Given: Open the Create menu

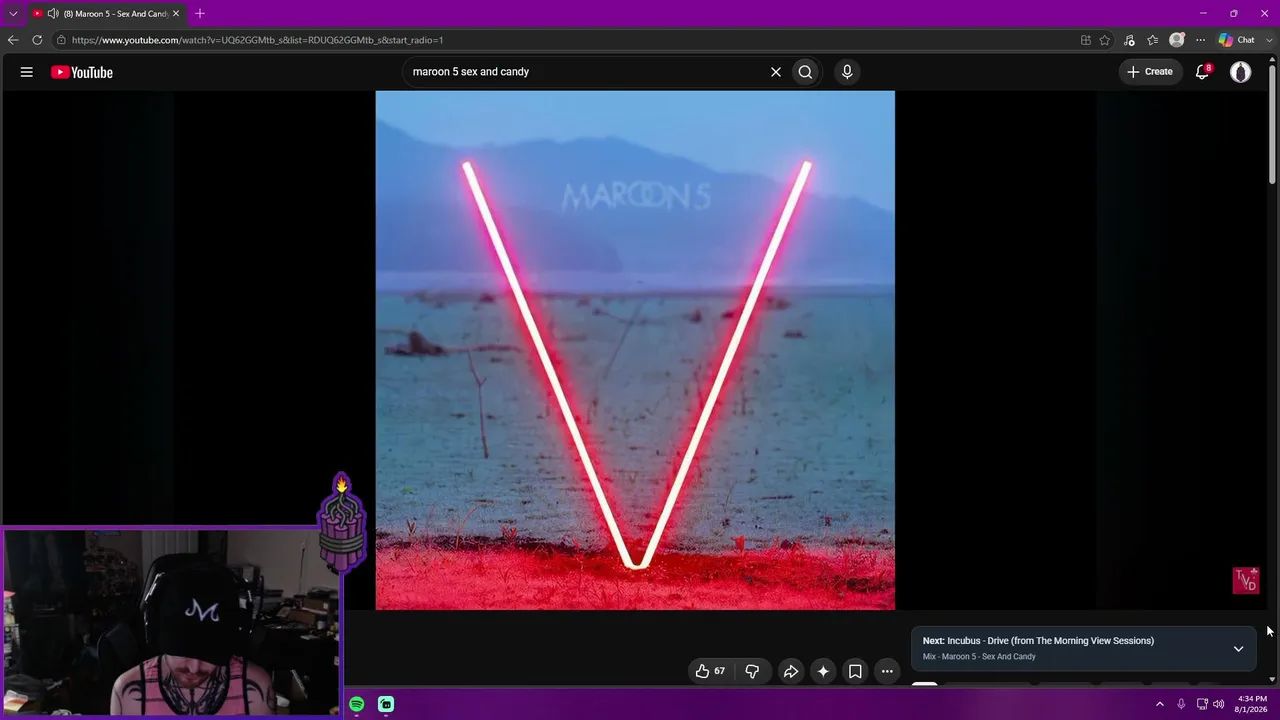Looking at the screenshot, I should click(1150, 72).
